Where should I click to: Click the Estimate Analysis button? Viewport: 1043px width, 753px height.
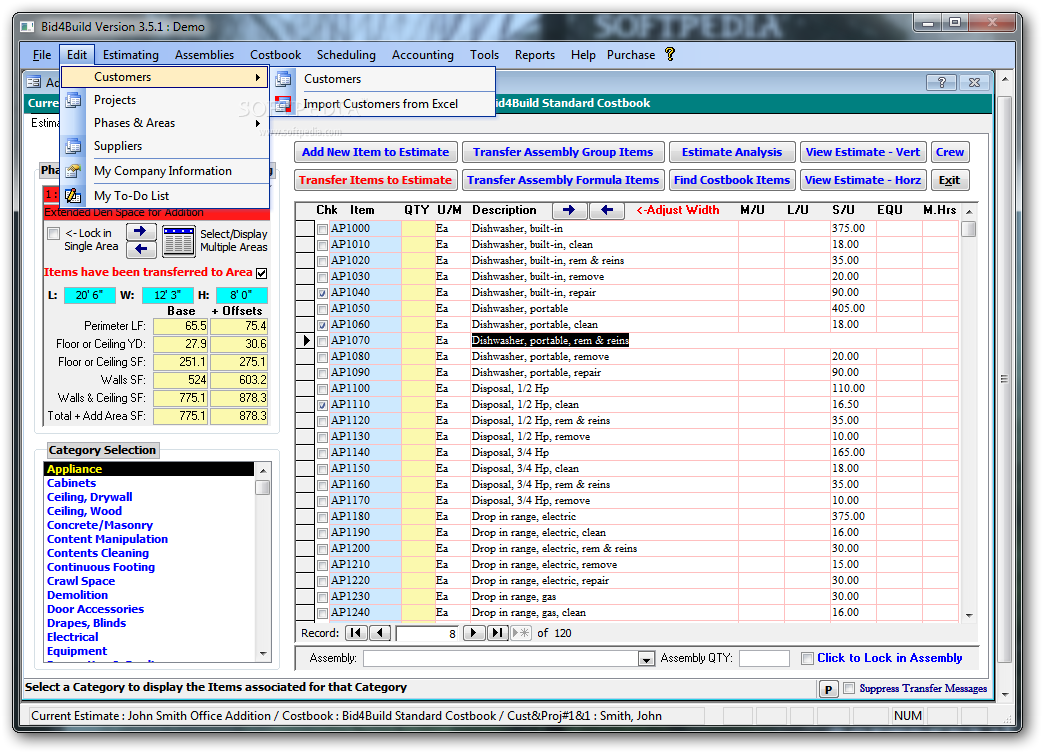pyautogui.click(x=732, y=152)
